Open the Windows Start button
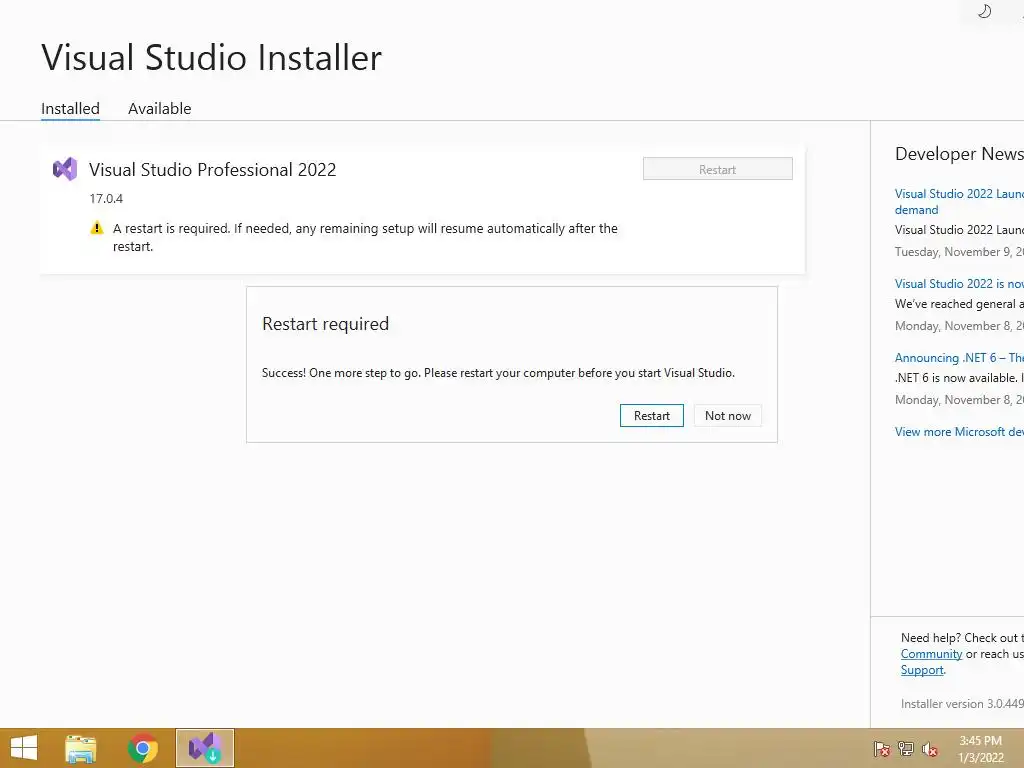The height and width of the screenshot is (768, 1024). (x=24, y=748)
